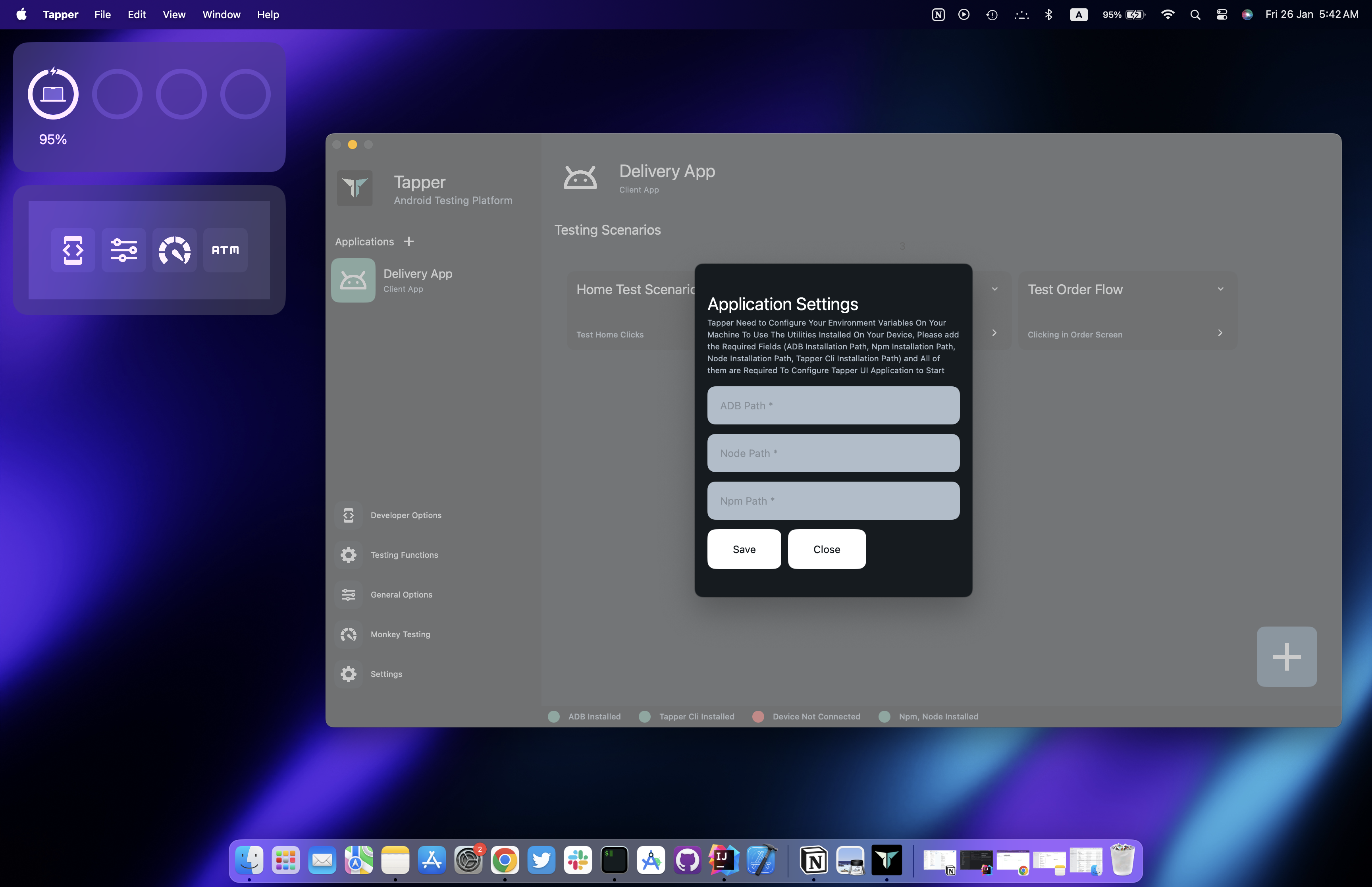Open Terminal from the Dock

(614, 860)
